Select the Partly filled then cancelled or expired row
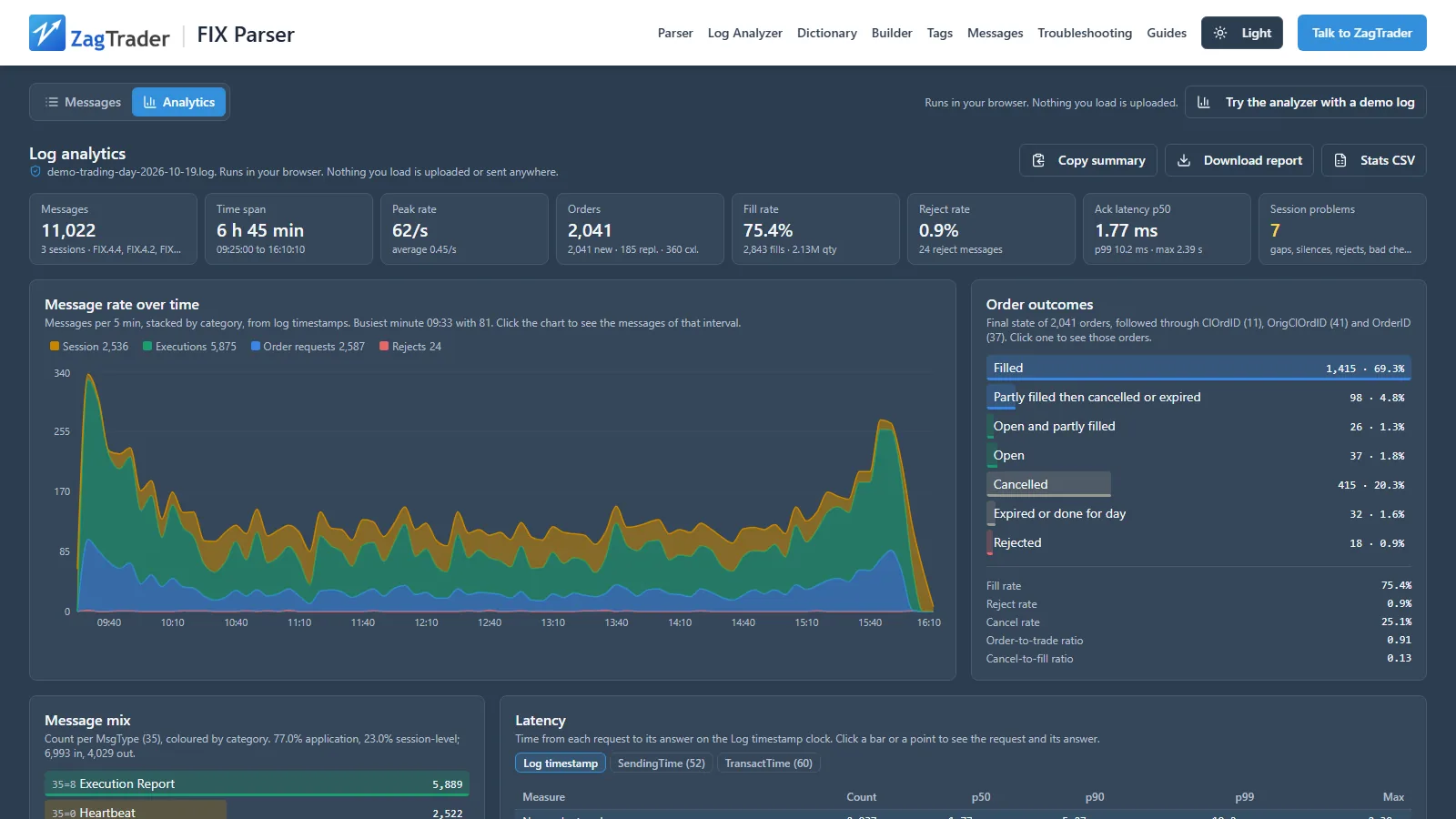 tap(1198, 397)
